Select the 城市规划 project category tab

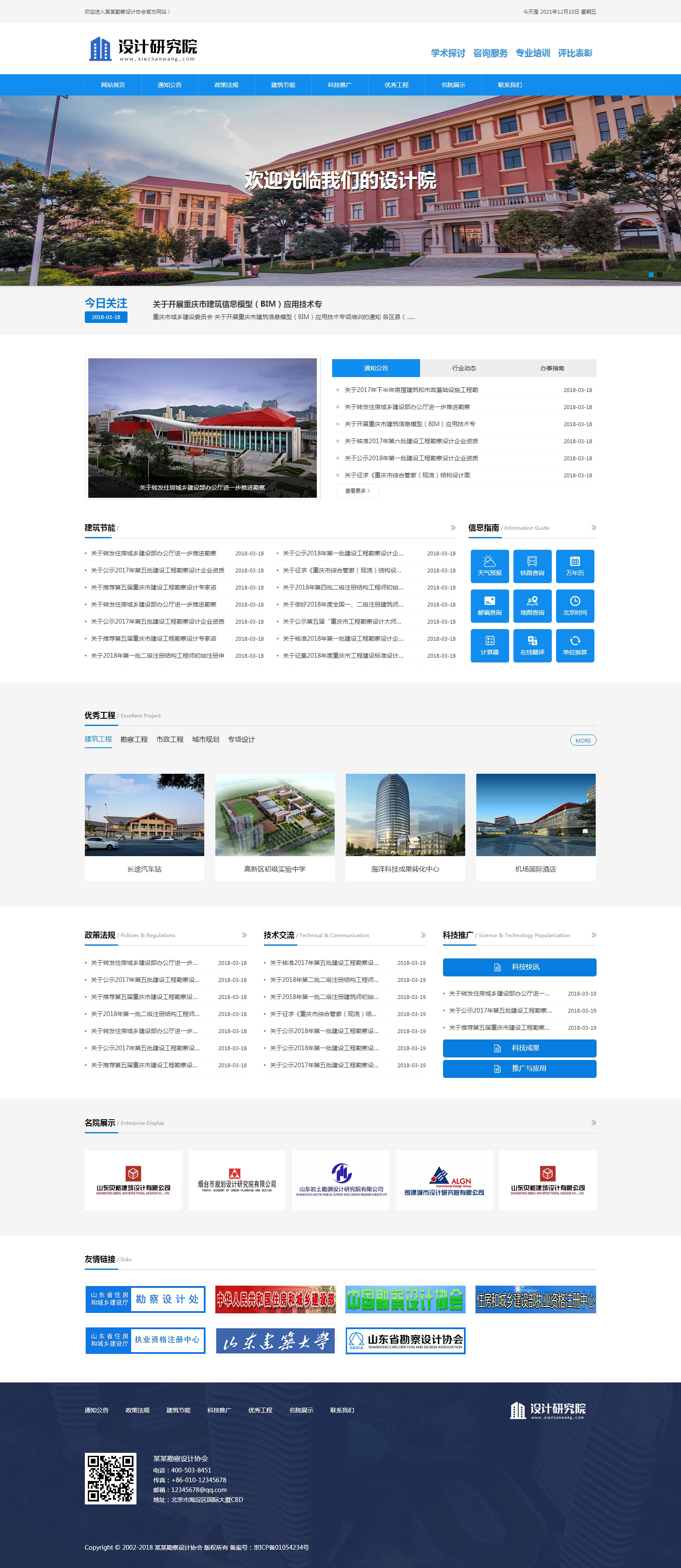click(206, 740)
